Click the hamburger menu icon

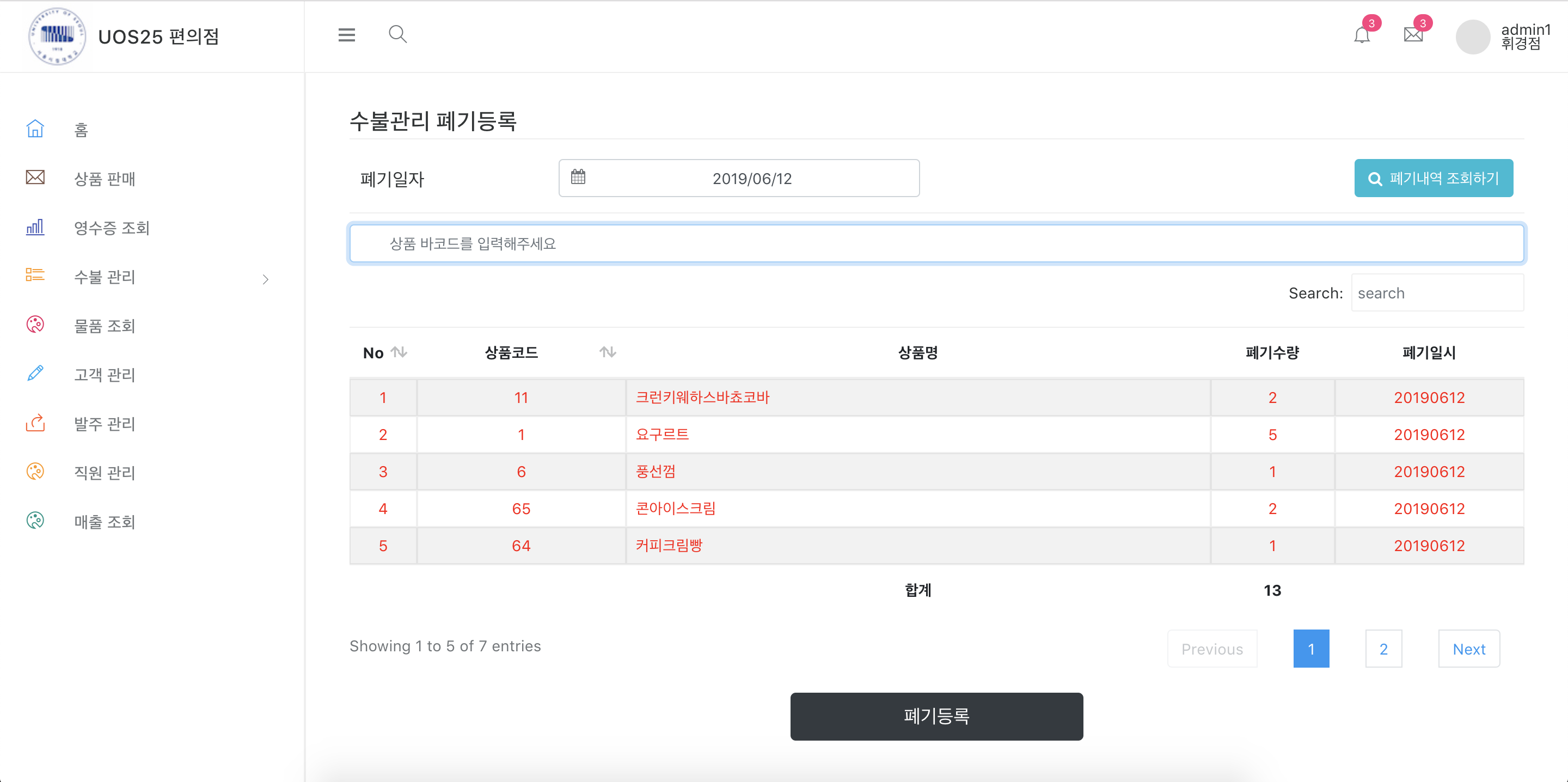(346, 35)
